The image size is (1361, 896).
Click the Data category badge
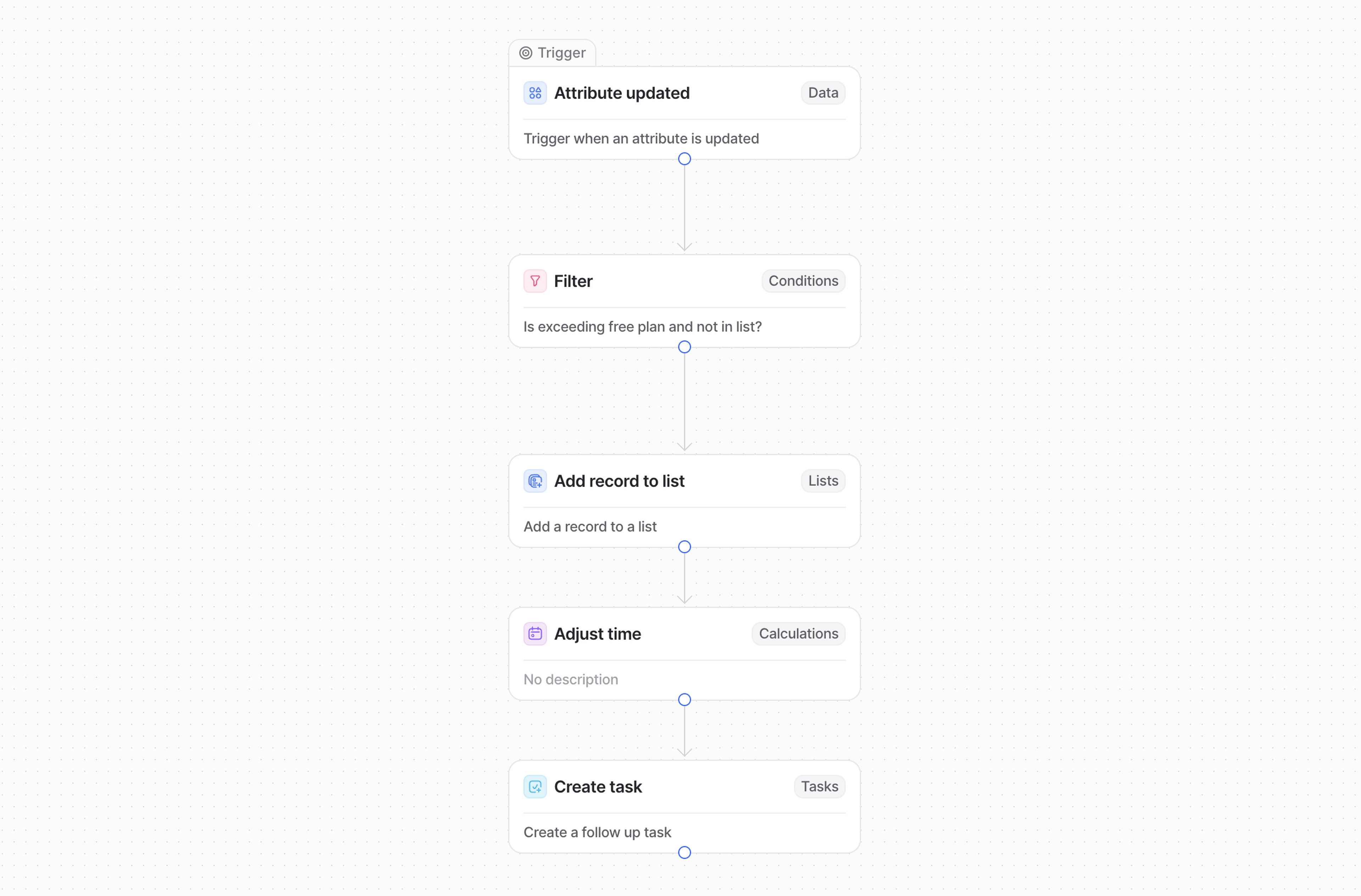coord(822,93)
